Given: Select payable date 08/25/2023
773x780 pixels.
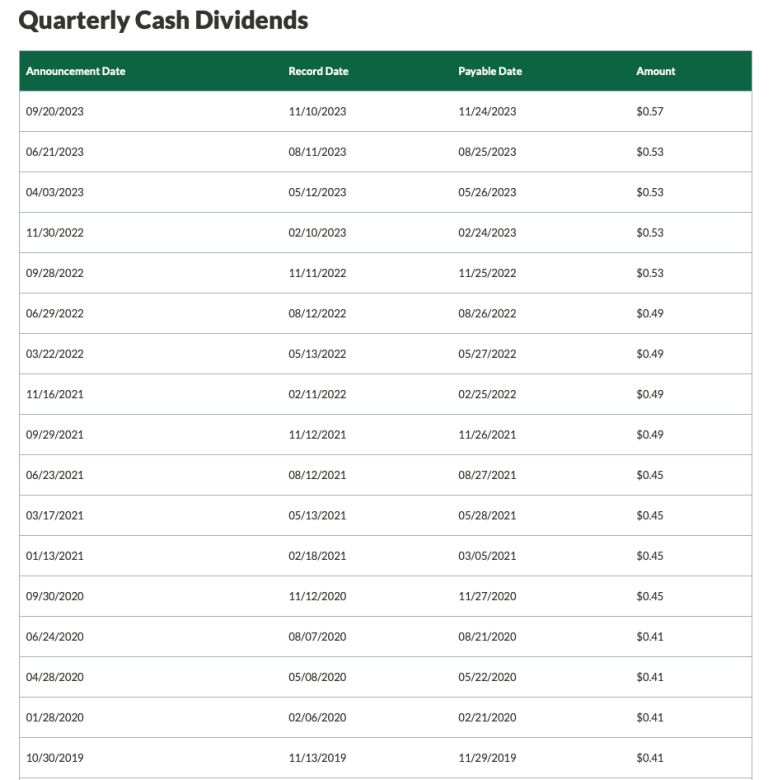Looking at the screenshot, I should point(487,152).
